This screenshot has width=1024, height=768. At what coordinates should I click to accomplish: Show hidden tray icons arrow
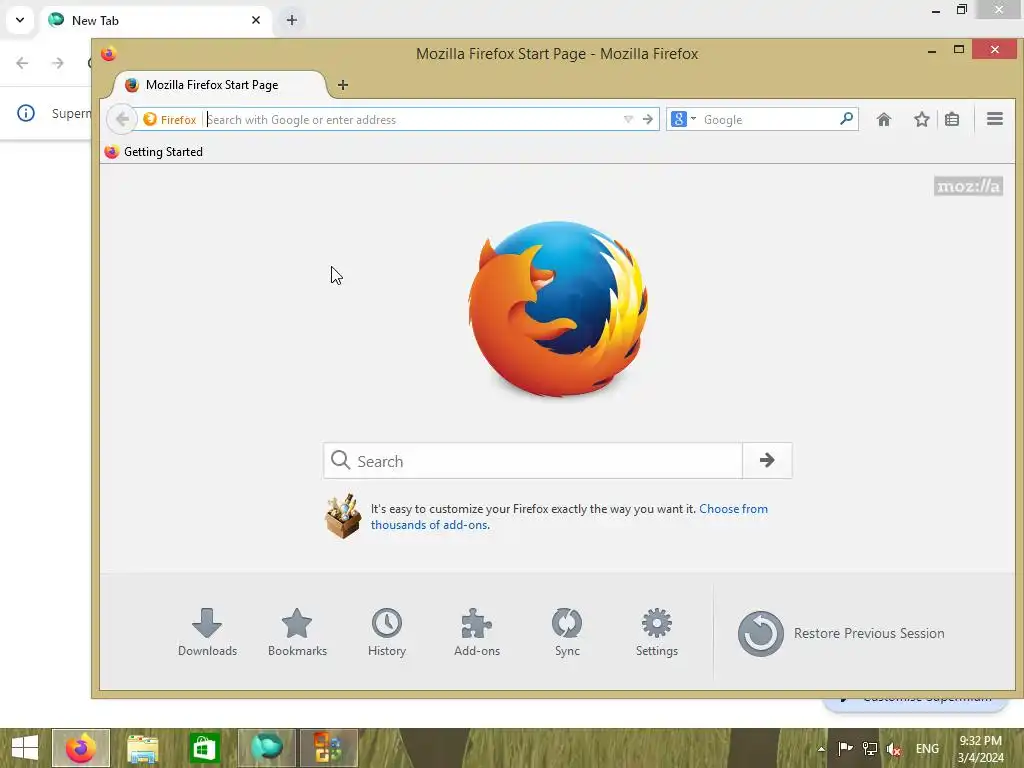(821, 749)
